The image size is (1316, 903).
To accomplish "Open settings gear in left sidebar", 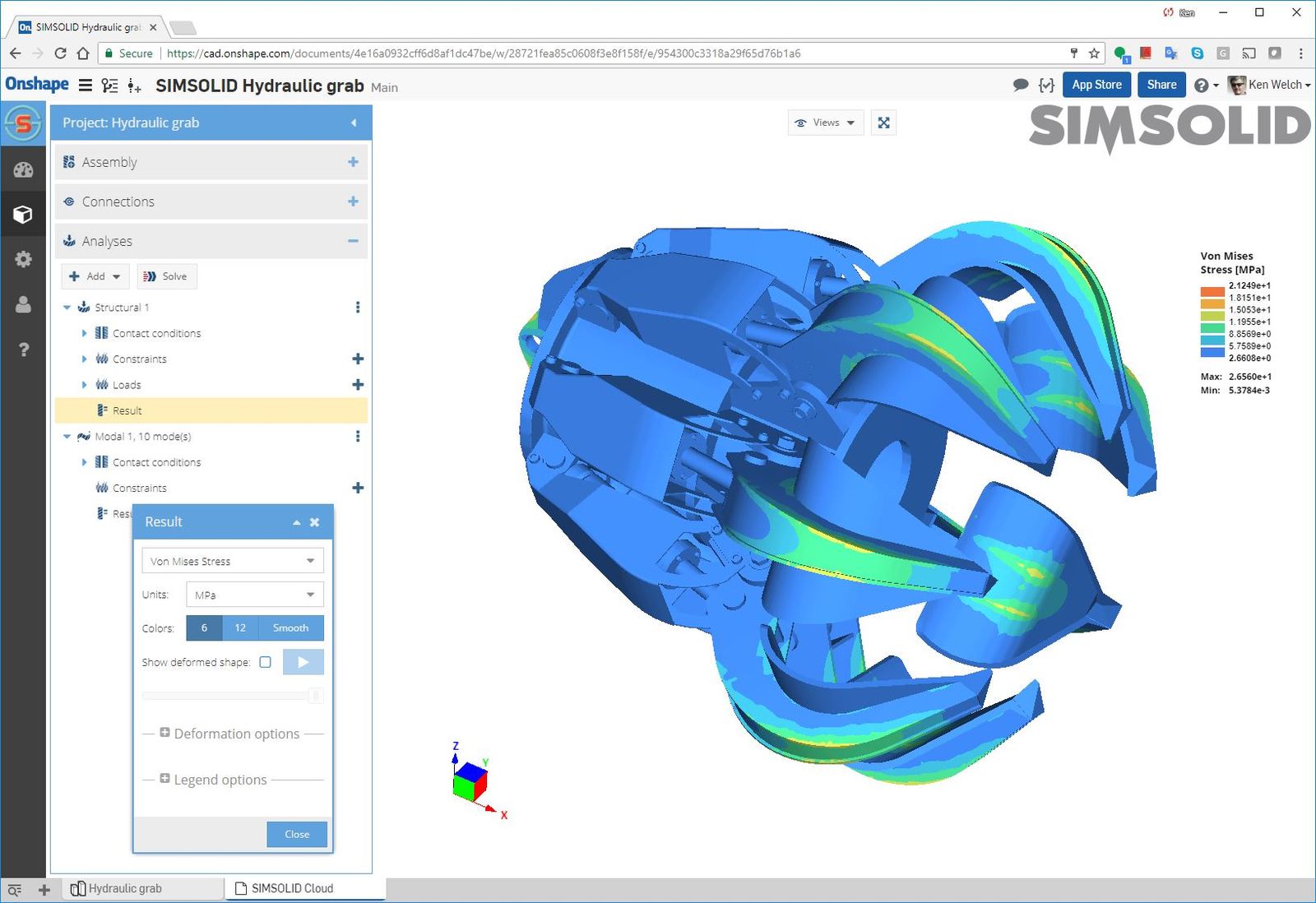I will pos(23,259).
